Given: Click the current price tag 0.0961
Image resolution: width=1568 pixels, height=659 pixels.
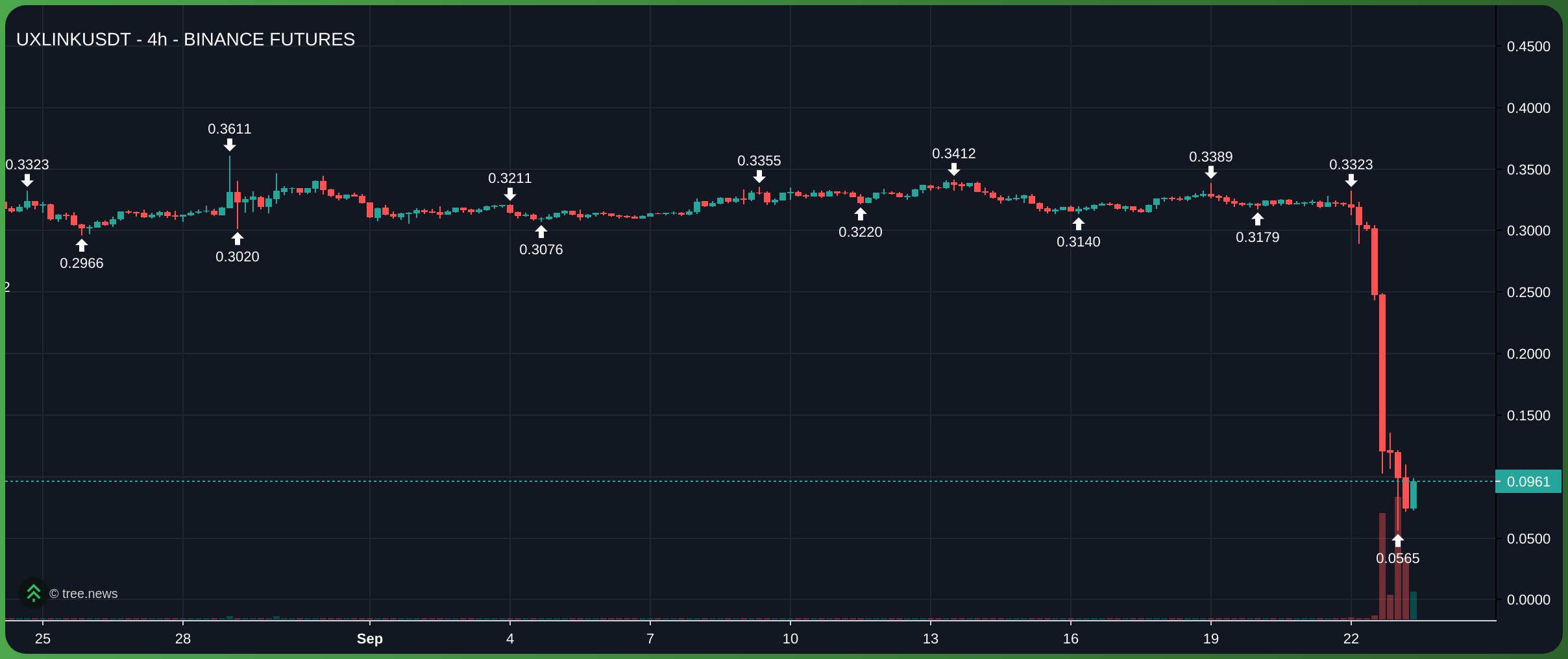Looking at the screenshot, I should coord(1528,481).
